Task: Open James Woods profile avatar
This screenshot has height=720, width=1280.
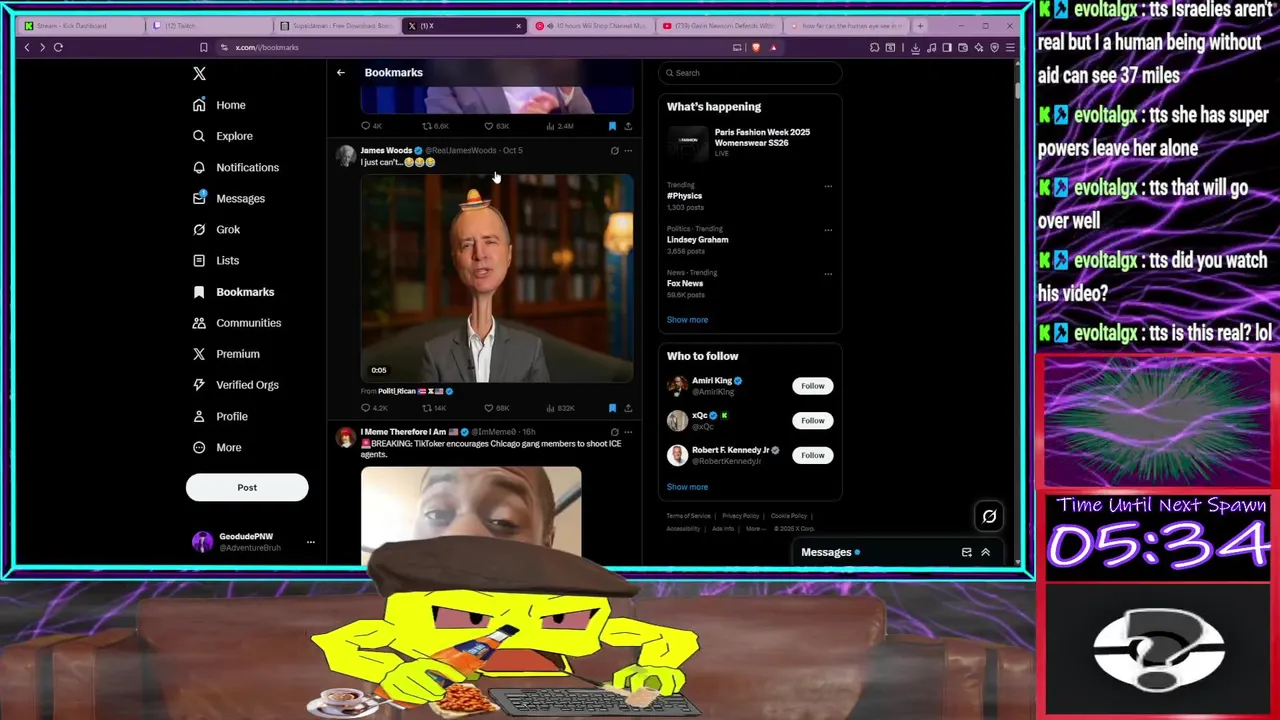Action: click(346, 155)
